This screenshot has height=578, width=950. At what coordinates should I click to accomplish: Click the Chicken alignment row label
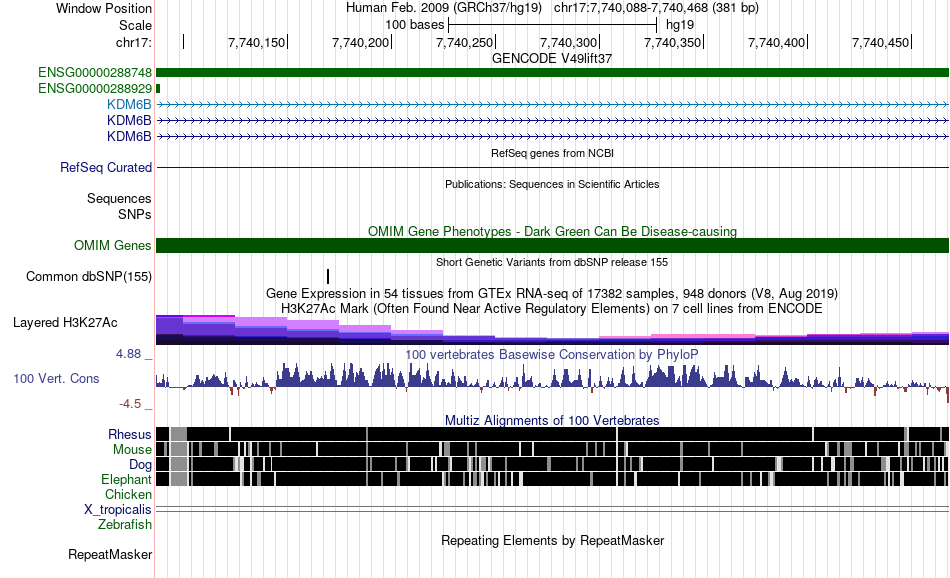[x=128, y=494]
